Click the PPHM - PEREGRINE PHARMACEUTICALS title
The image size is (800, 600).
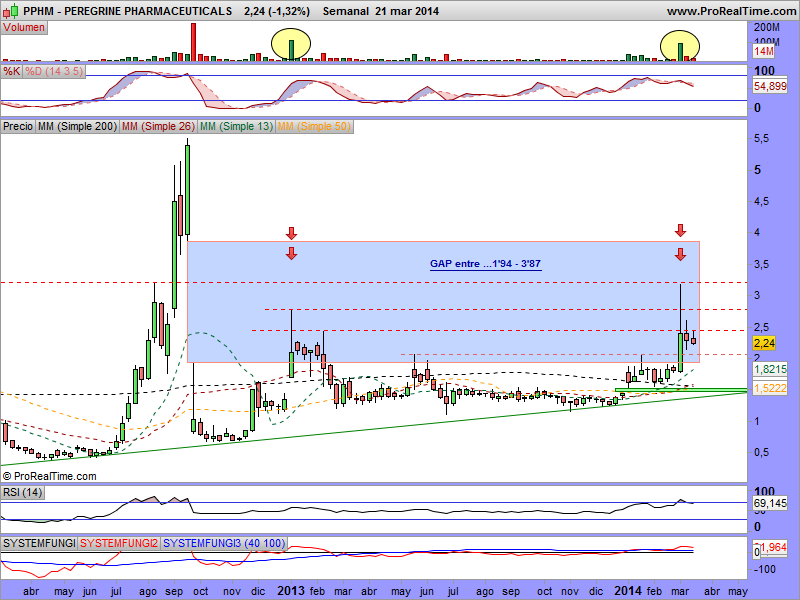click(x=128, y=11)
